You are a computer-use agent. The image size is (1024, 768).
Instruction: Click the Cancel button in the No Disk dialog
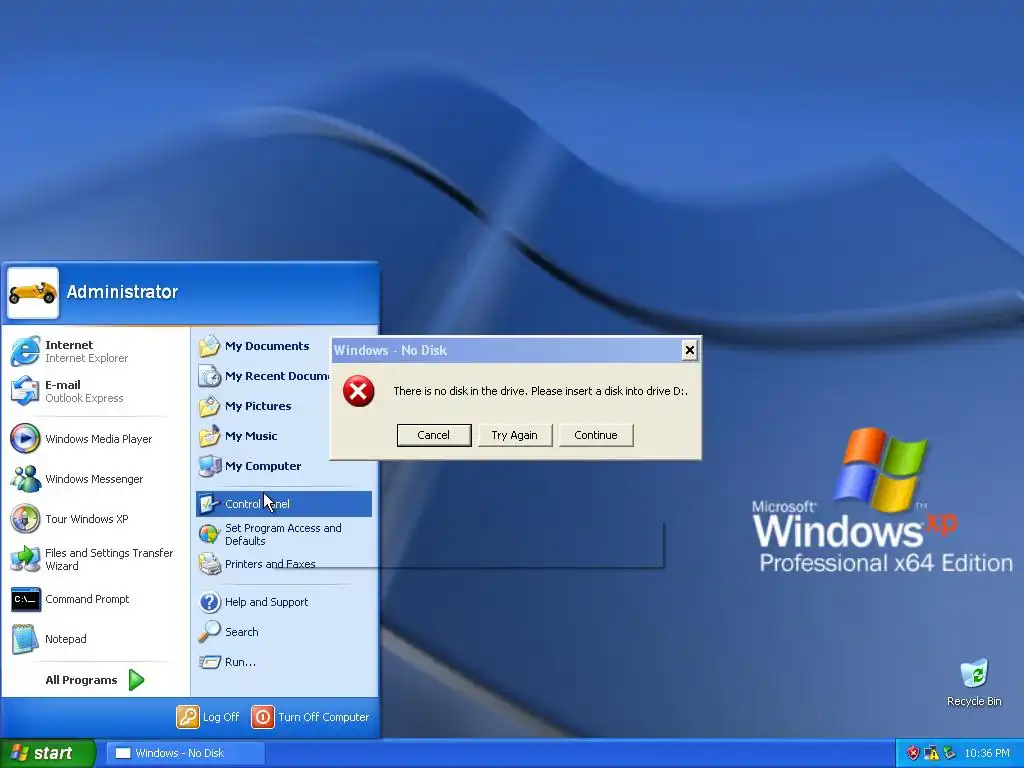[x=434, y=435]
